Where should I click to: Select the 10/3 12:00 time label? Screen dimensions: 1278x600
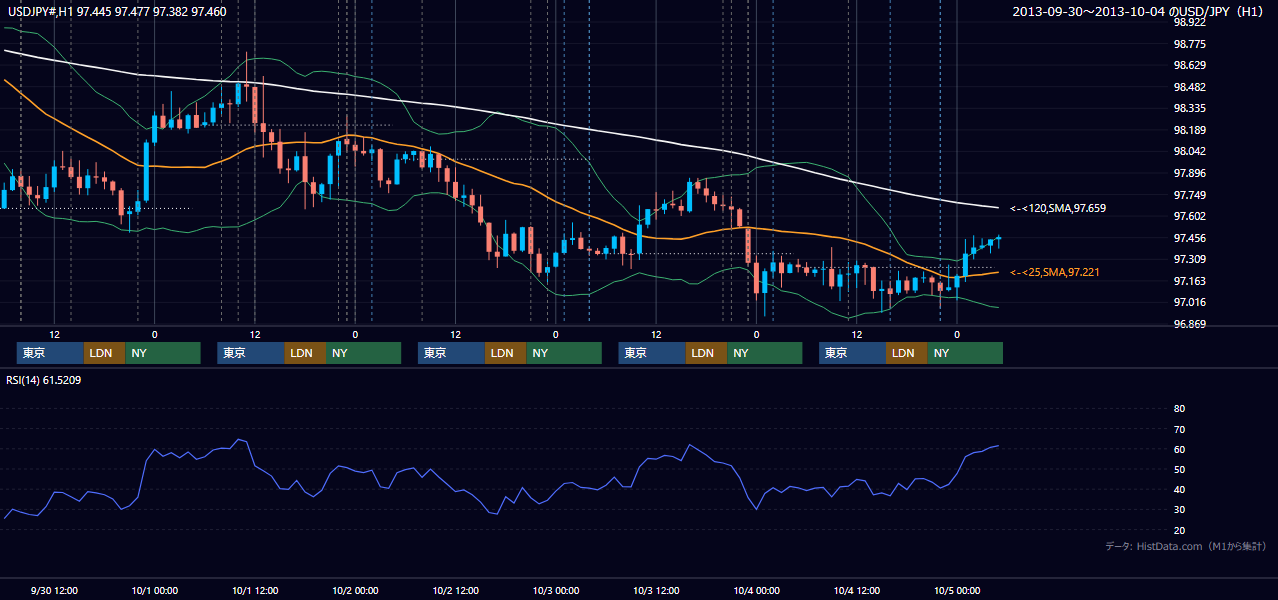(656, 590)
